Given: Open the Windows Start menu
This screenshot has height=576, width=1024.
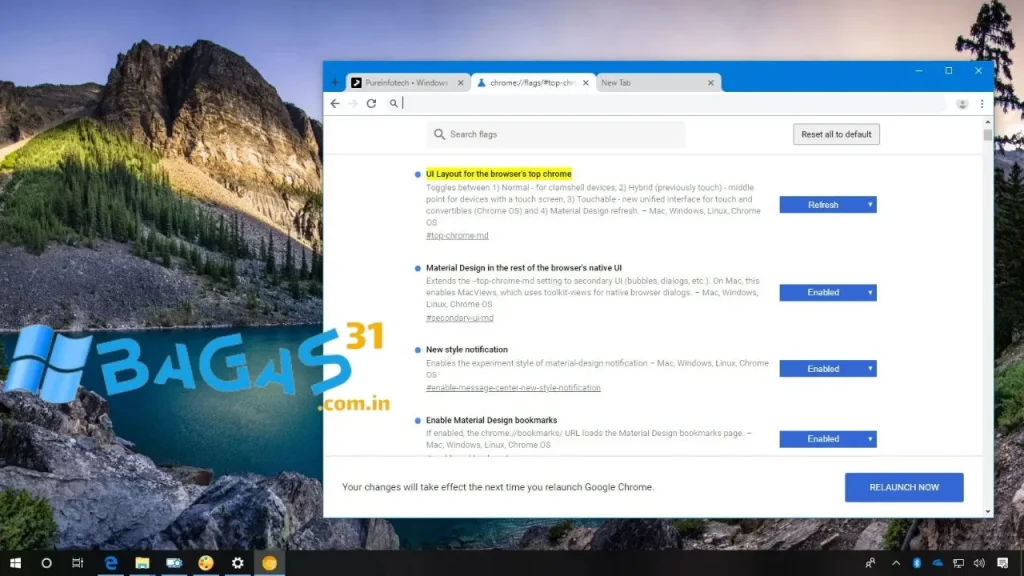Looking at the screenshot, I should (15, 563).
